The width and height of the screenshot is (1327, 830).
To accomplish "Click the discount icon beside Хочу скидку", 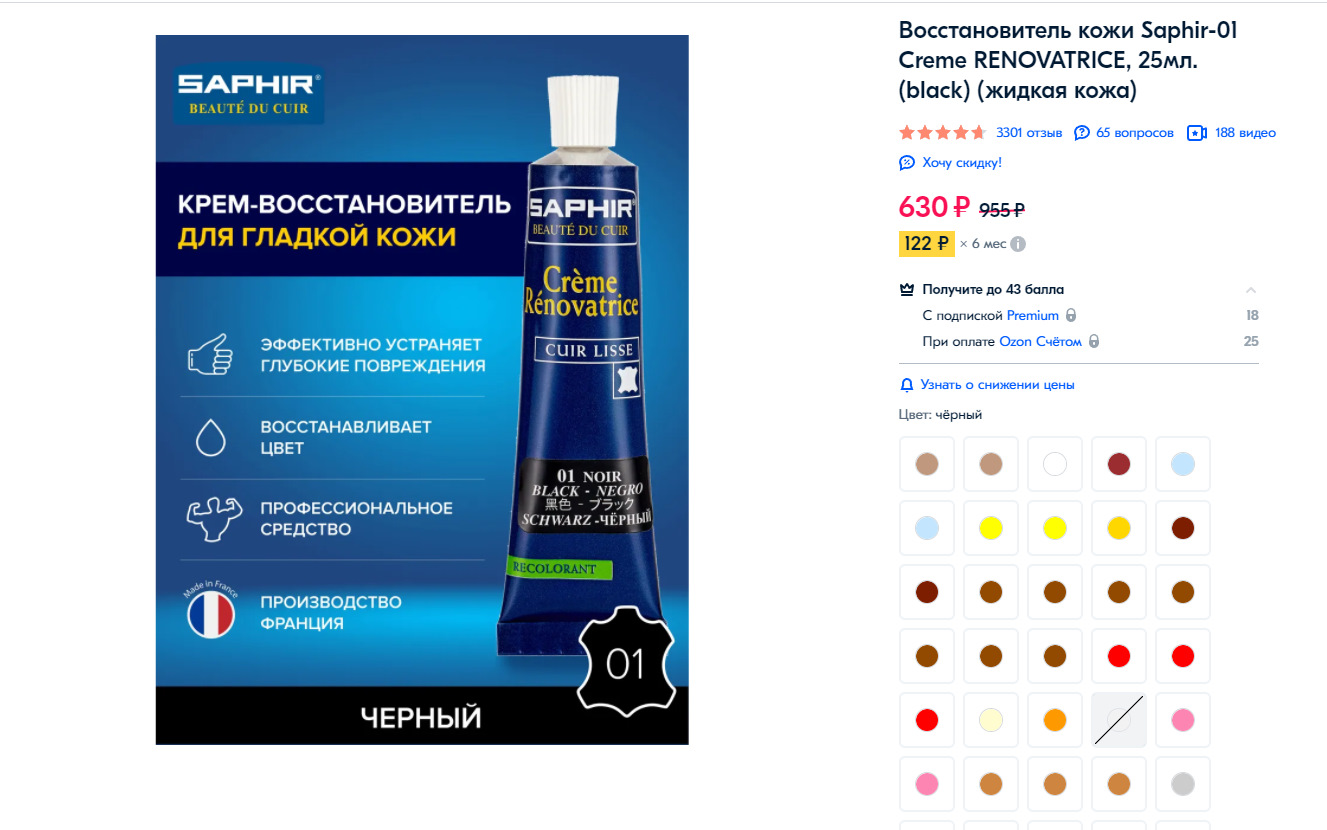I will pyautogui.click(x=907, y=162).
